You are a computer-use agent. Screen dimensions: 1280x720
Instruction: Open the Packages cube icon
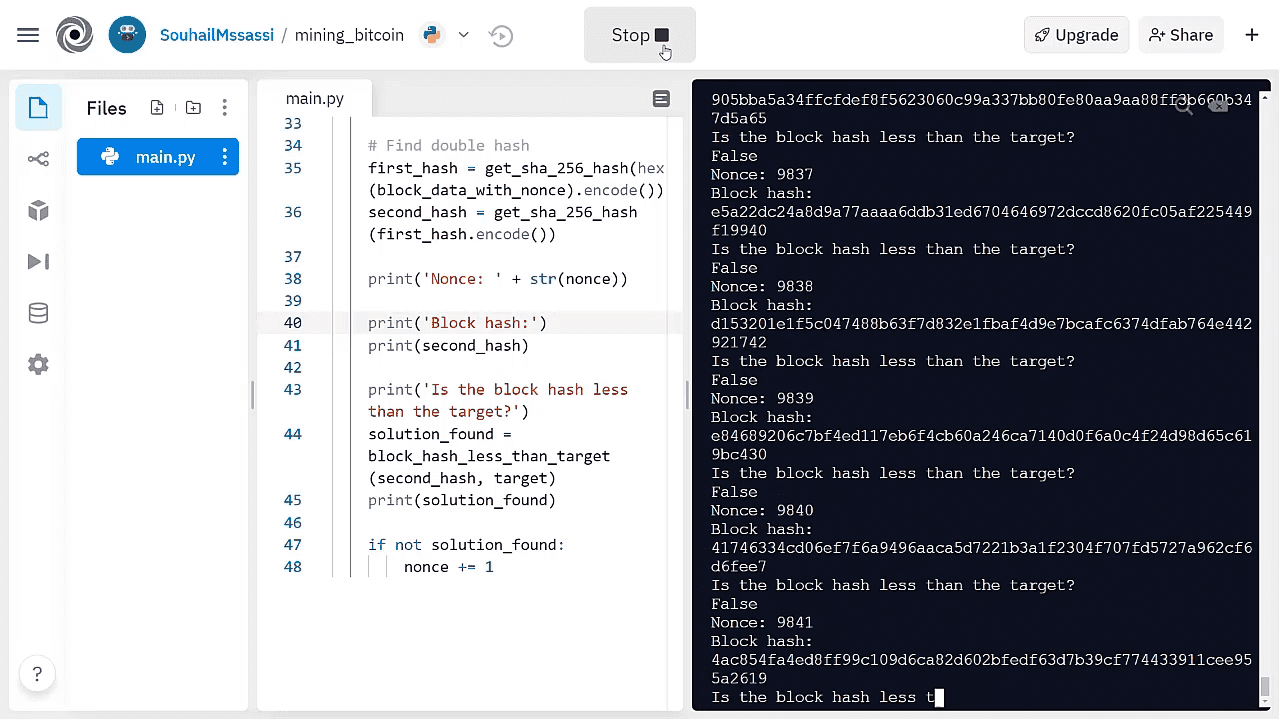point(38,210)
